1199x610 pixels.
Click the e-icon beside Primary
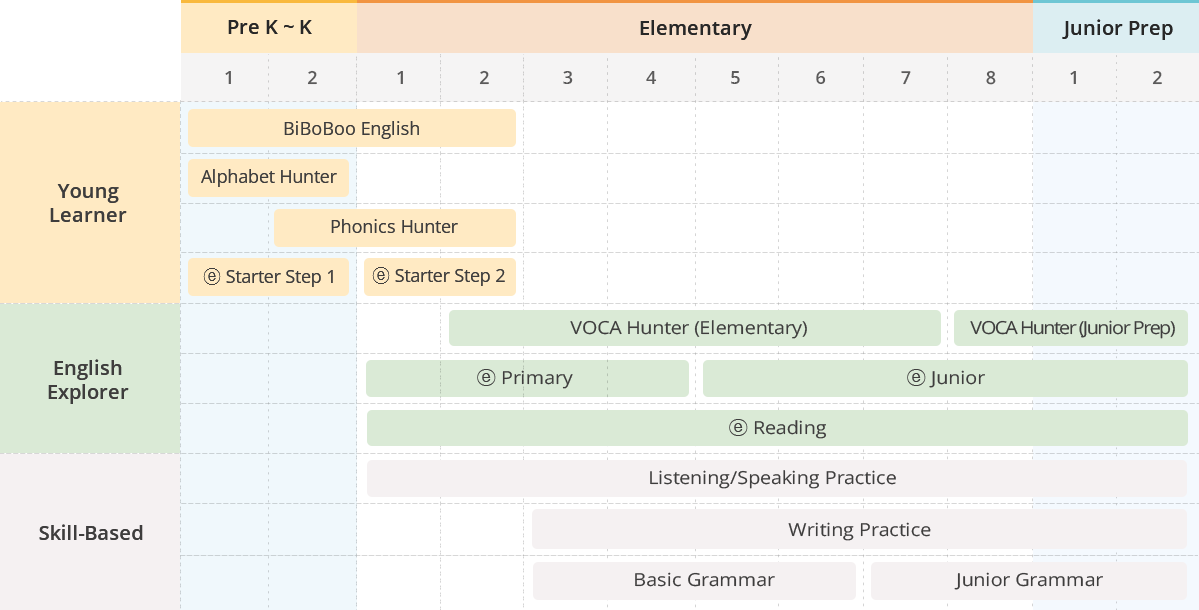click(486, 378)
